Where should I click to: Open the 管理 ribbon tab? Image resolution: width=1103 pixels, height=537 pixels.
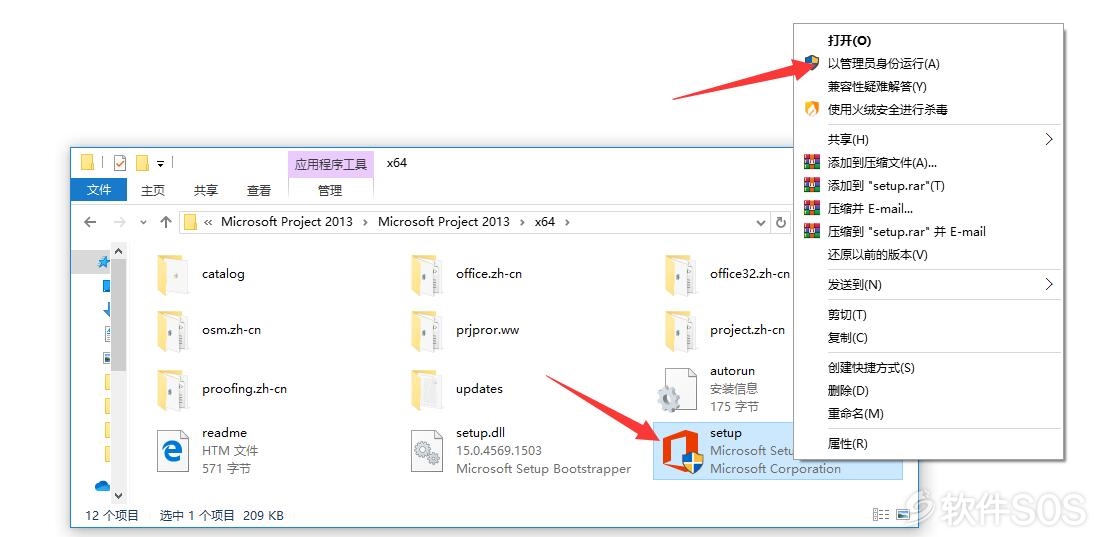(x=330, y=190)
